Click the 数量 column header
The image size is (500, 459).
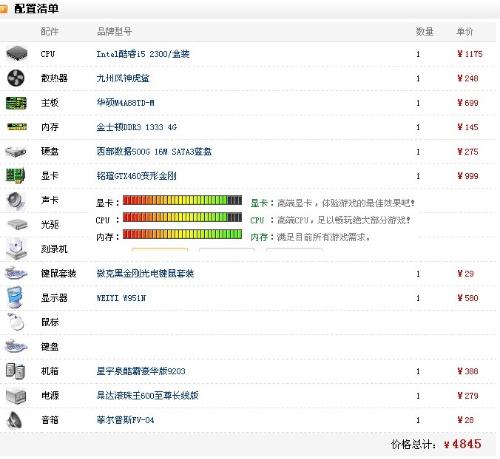pyautogui.click(x=424, y=32)
